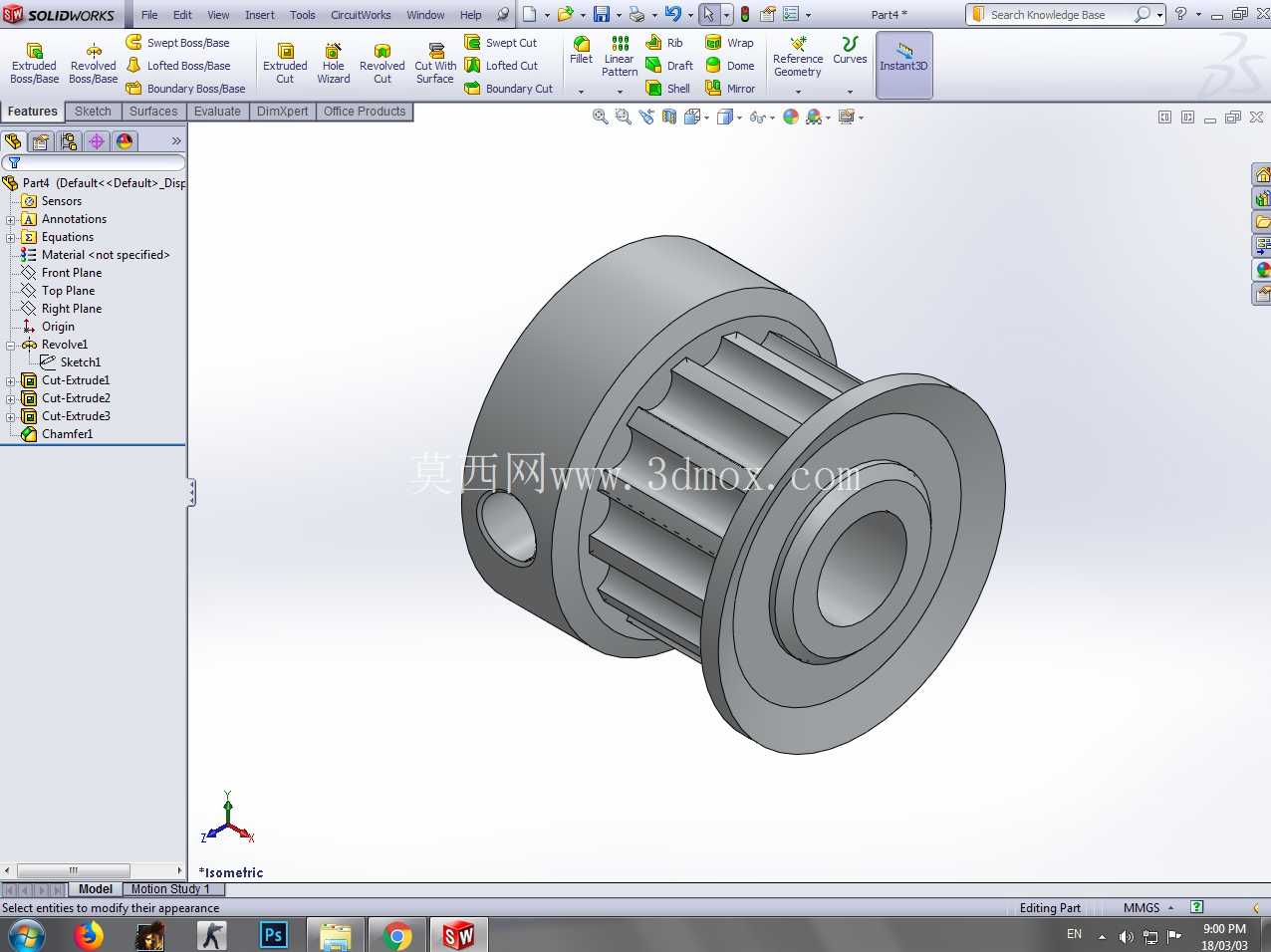Open the PropertyManager tab
The height and width of the screenshot is (952, 1271).
pos(41,141)
